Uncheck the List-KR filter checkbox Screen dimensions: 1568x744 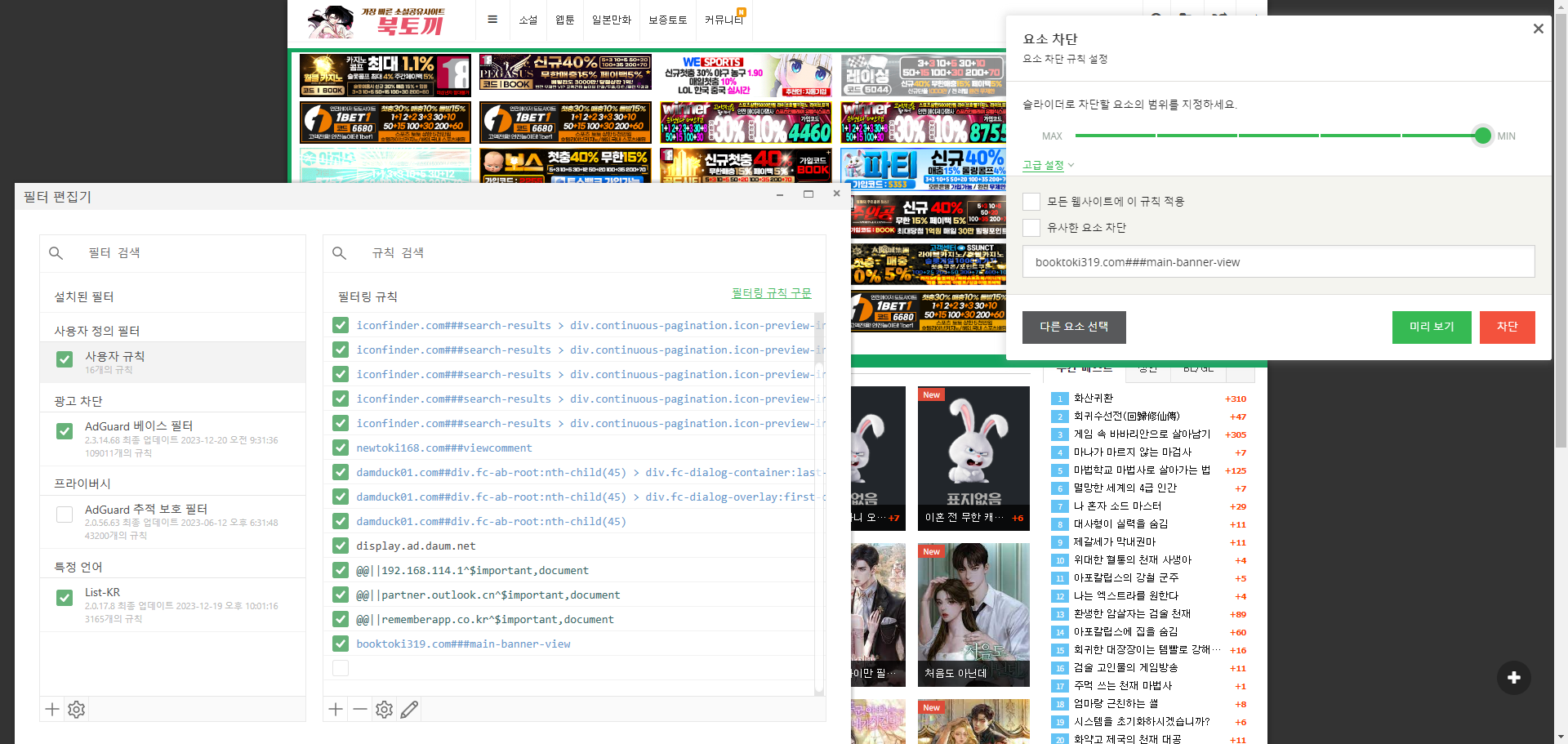65,598
